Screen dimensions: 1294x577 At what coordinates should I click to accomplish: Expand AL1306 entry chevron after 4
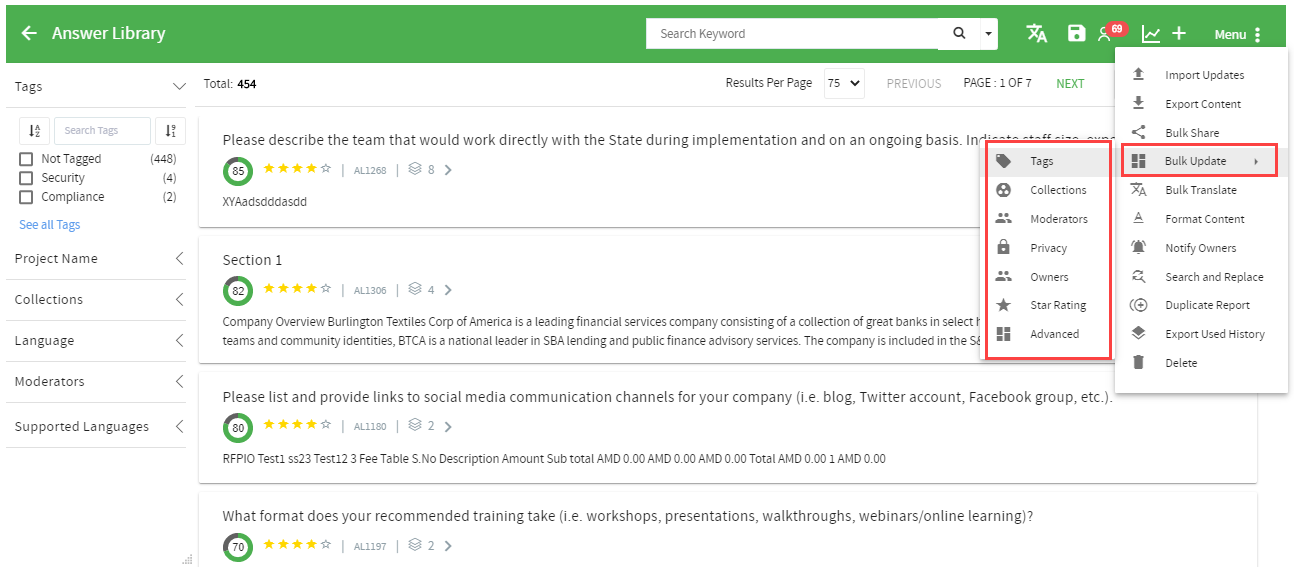(448, 290)
